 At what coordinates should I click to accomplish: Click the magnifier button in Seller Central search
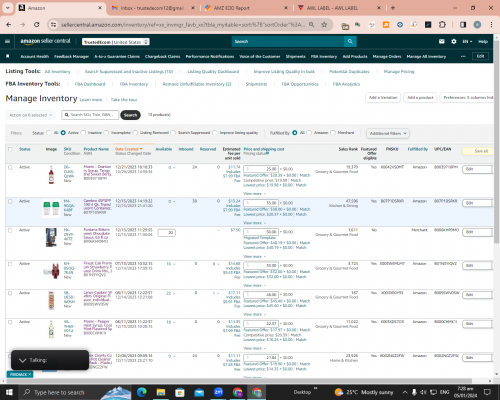click(x=350, y=41)
